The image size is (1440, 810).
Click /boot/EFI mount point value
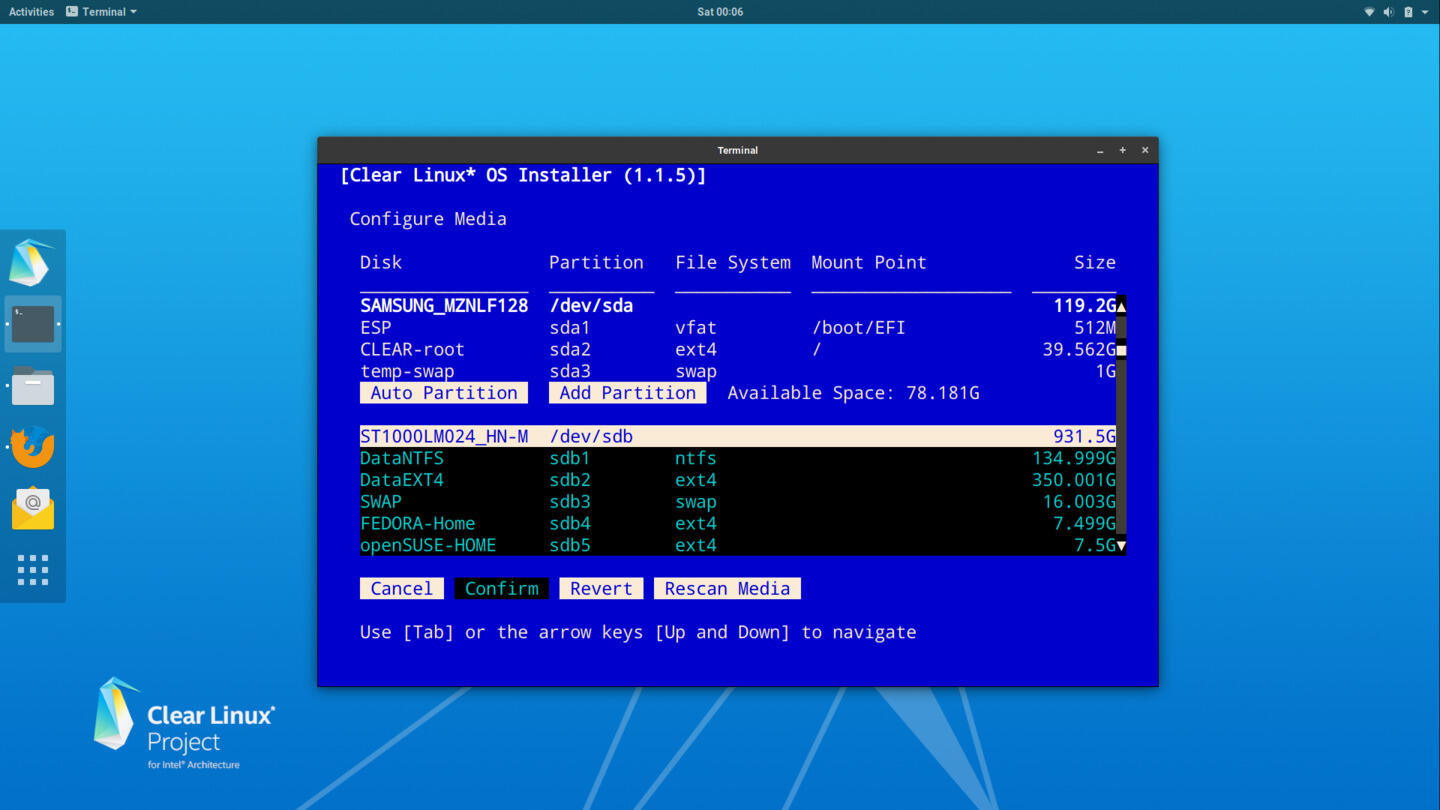858,328
